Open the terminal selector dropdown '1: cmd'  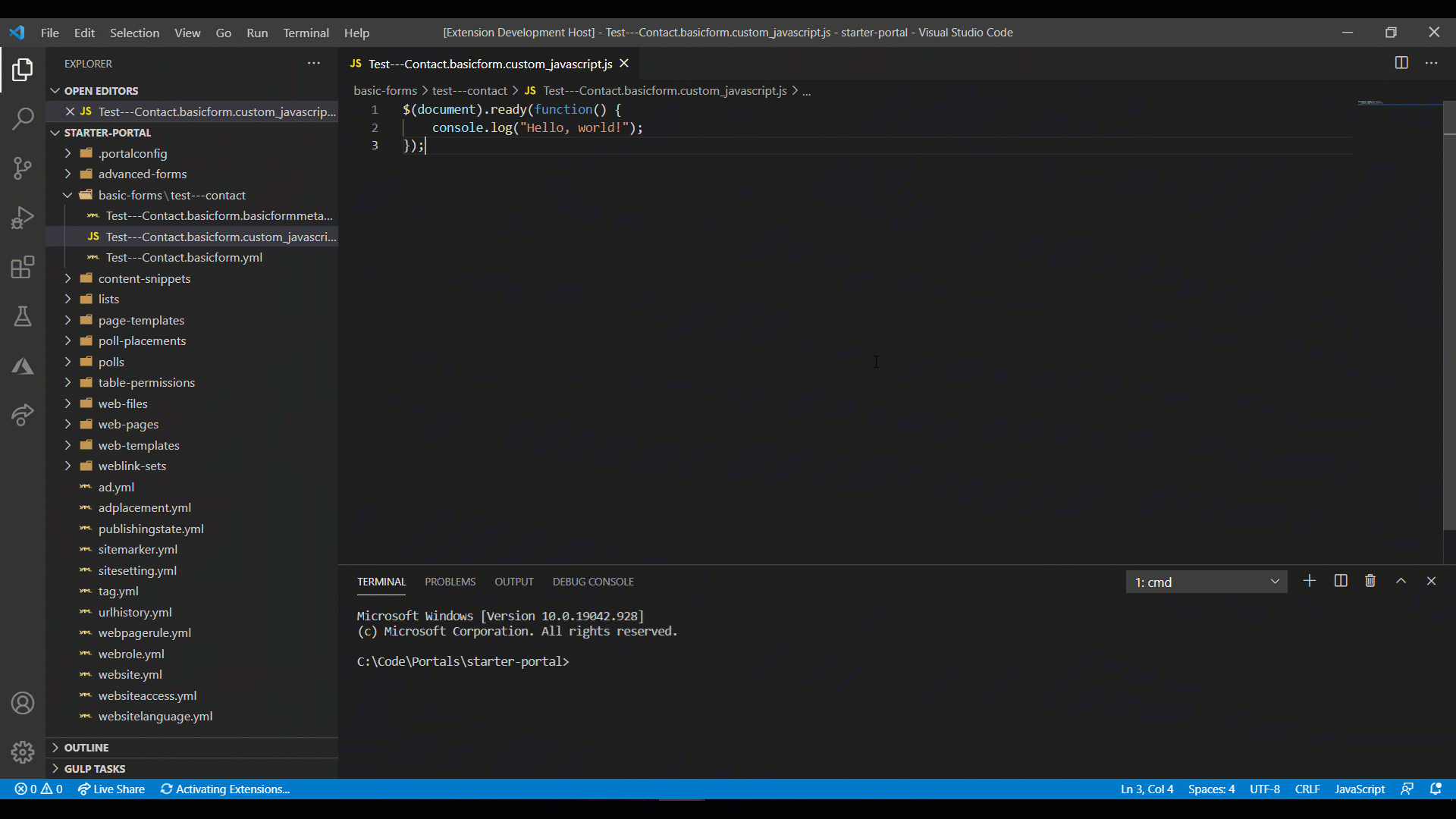pyautogui.click(x=1206, y=582)
